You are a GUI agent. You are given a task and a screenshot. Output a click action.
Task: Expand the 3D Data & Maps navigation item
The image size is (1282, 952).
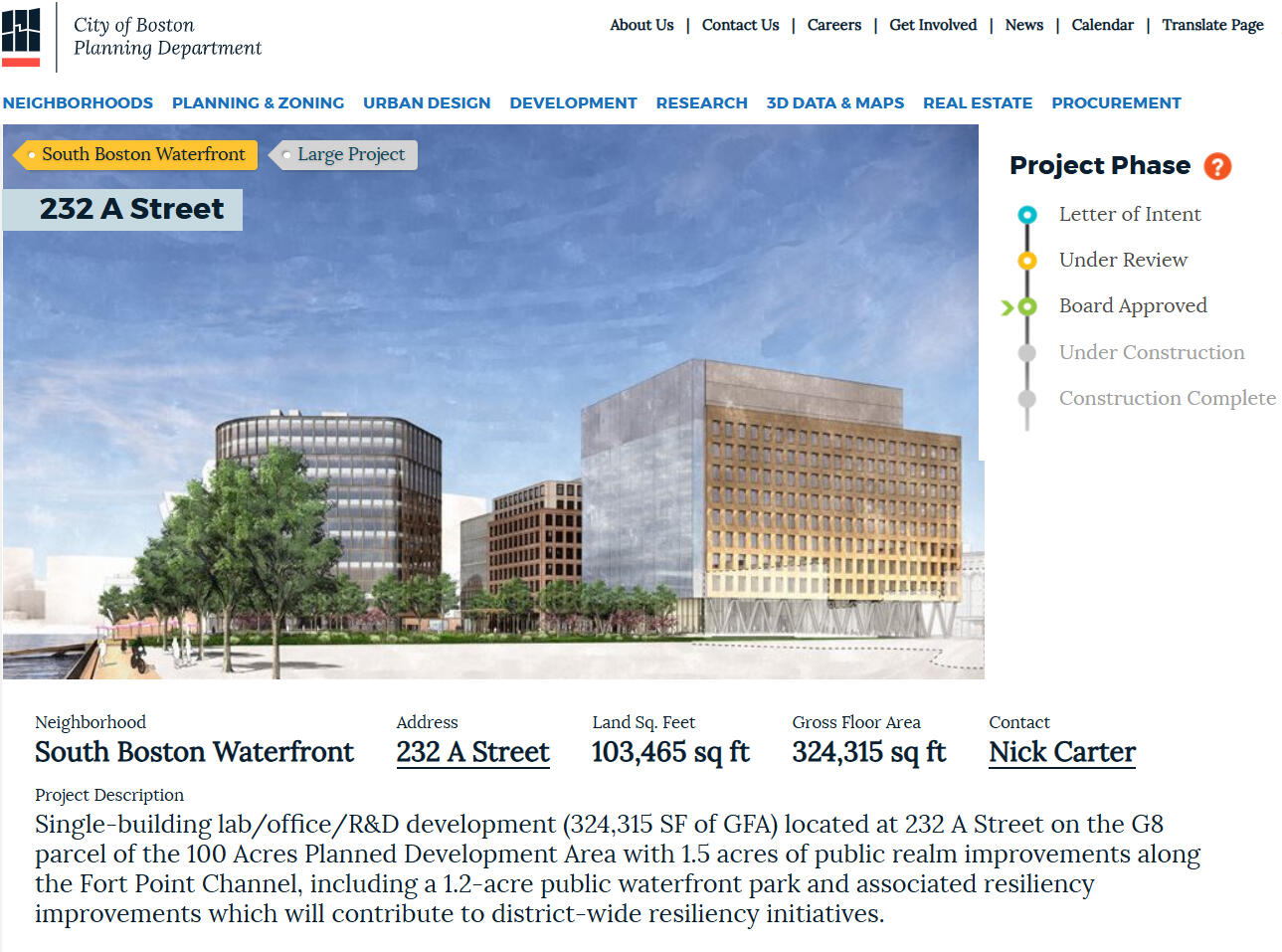point(834,102)
